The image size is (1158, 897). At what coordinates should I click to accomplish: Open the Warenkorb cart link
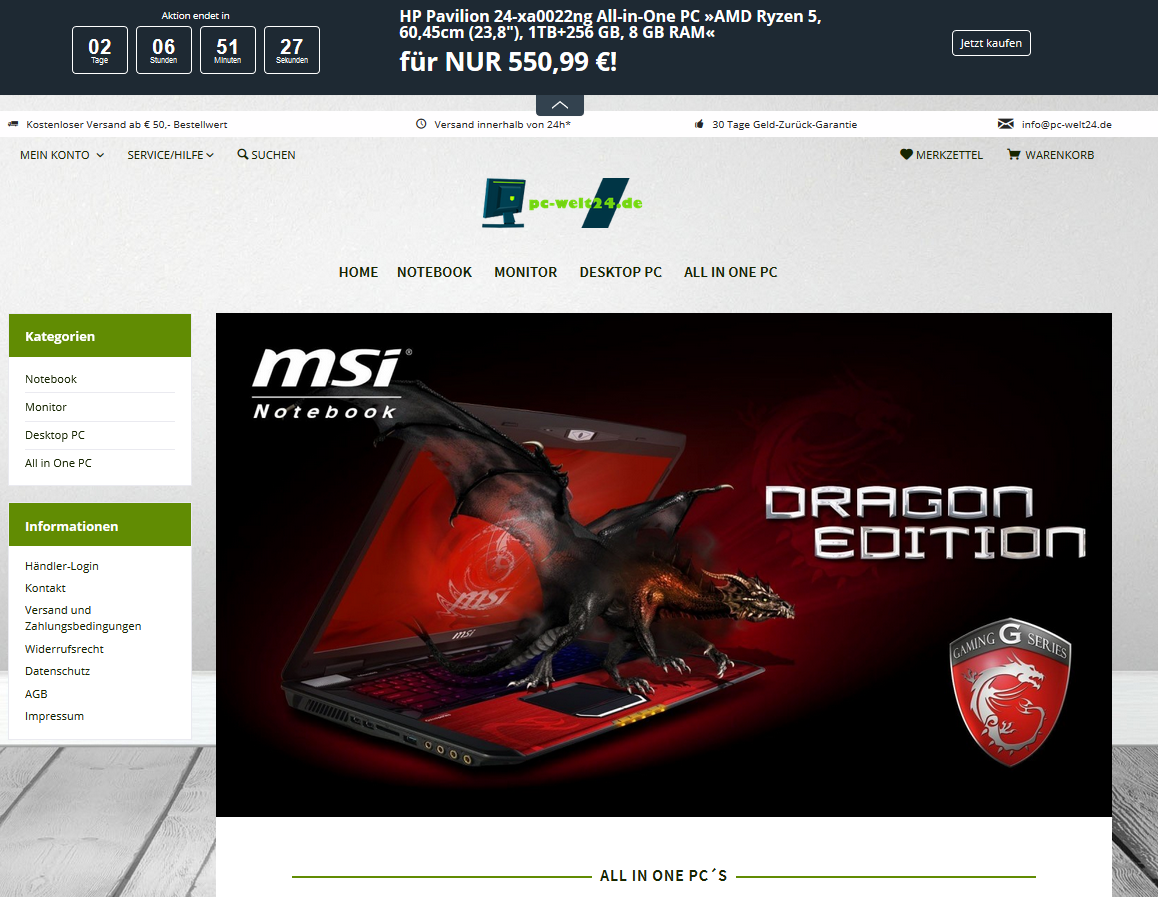(x=1051, y=155)
